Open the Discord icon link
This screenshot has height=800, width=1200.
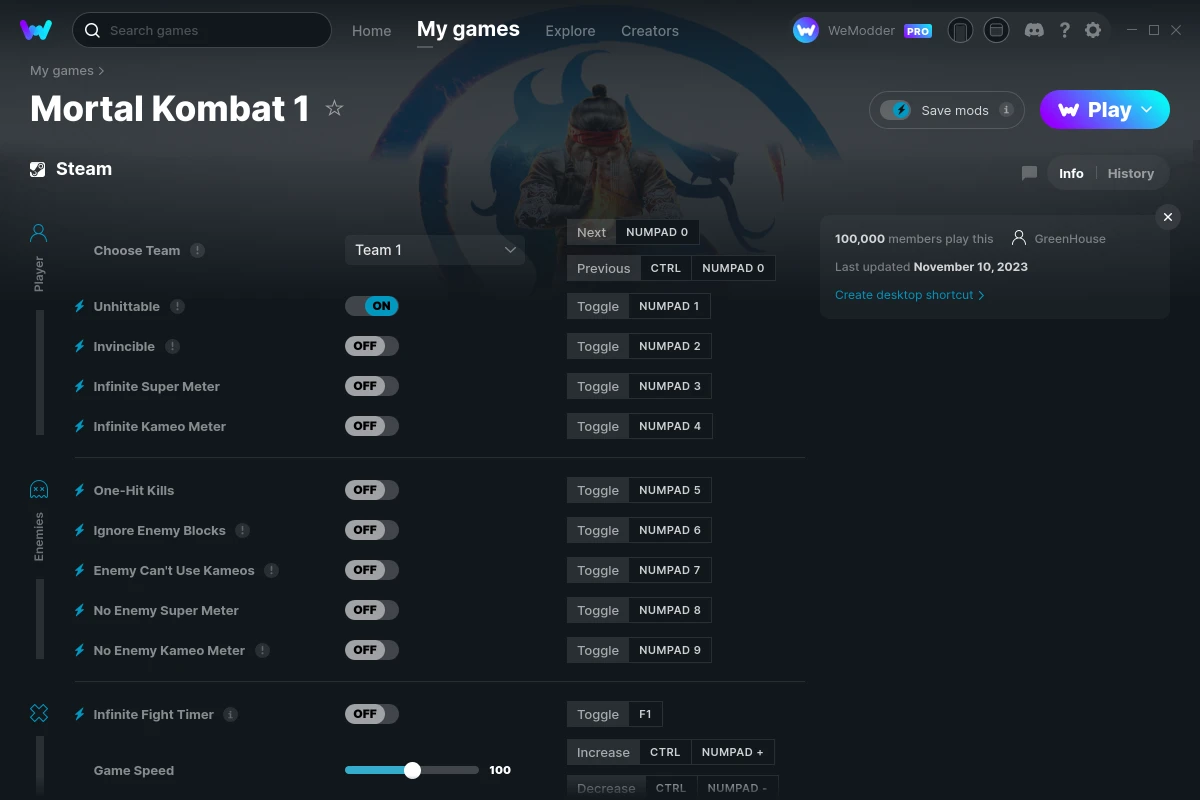pos(1035,31)
